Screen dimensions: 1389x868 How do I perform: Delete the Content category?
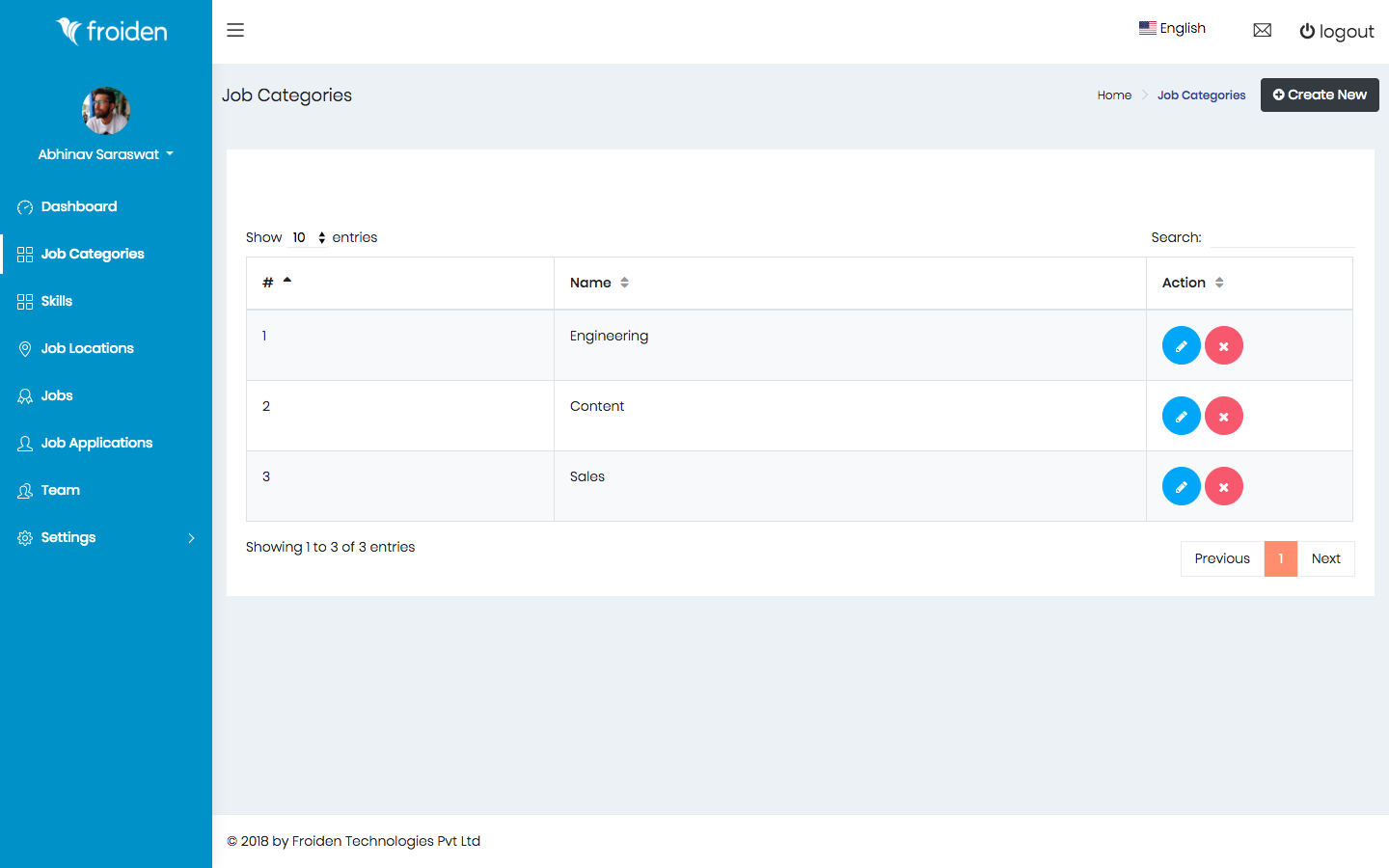pos(1223,416)
